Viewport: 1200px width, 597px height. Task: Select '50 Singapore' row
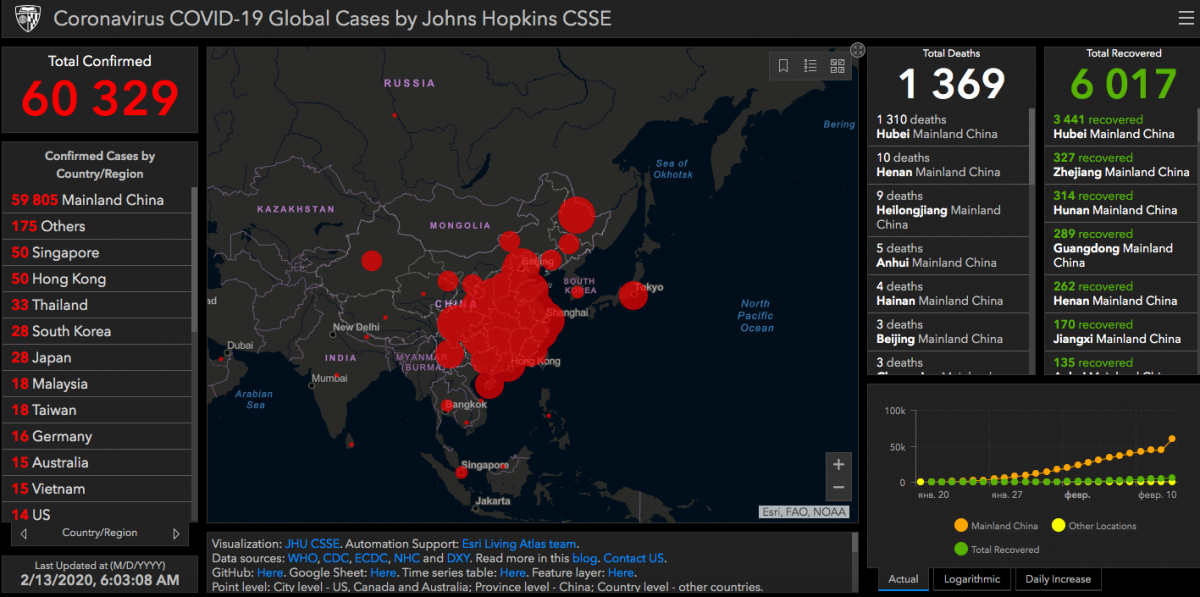pyautogui.click(x=98, y=253)
